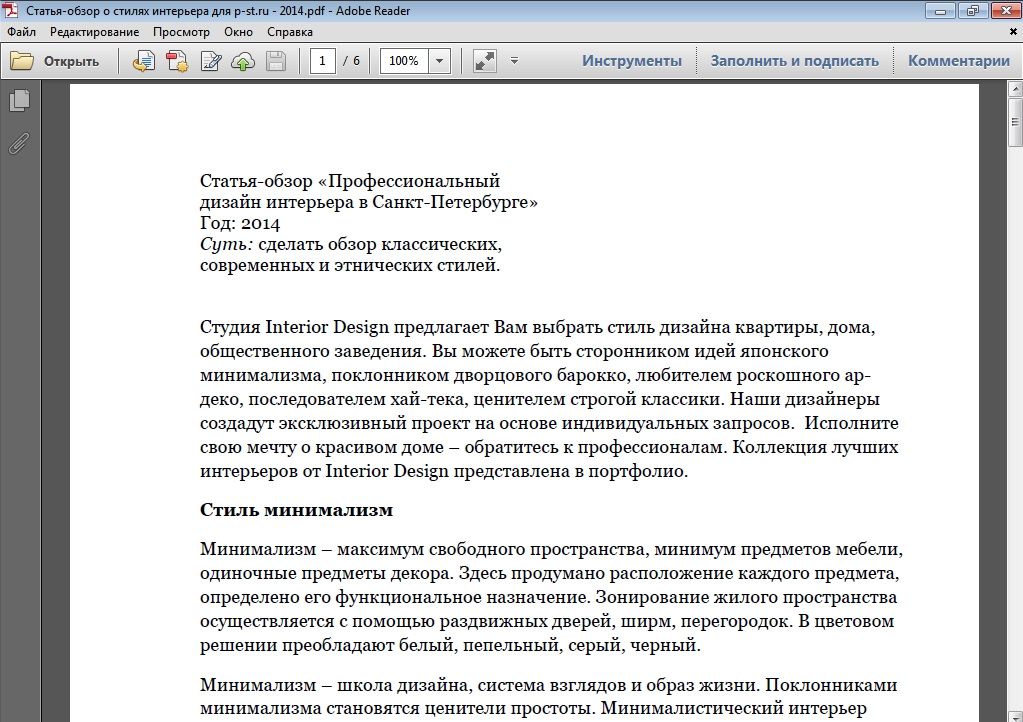Image resolution: width=1023 pixels, height=722 pixels.
Task: Click the italic word 'Суть:'
Action: pyautogui.click(x=226, y=245)
